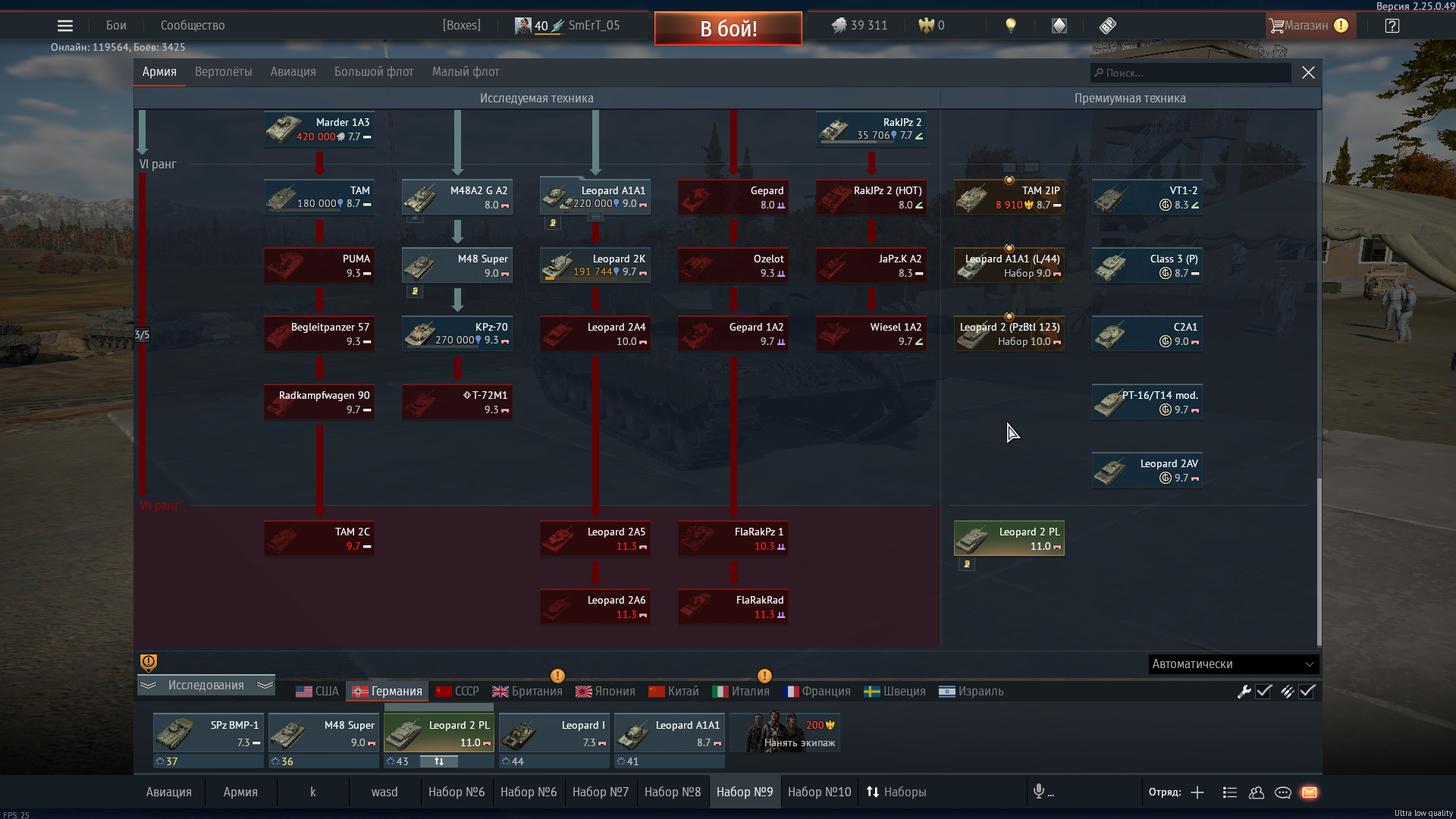
Task: Click the silver lions balance 39 311
Action: [x=859, y=26]
